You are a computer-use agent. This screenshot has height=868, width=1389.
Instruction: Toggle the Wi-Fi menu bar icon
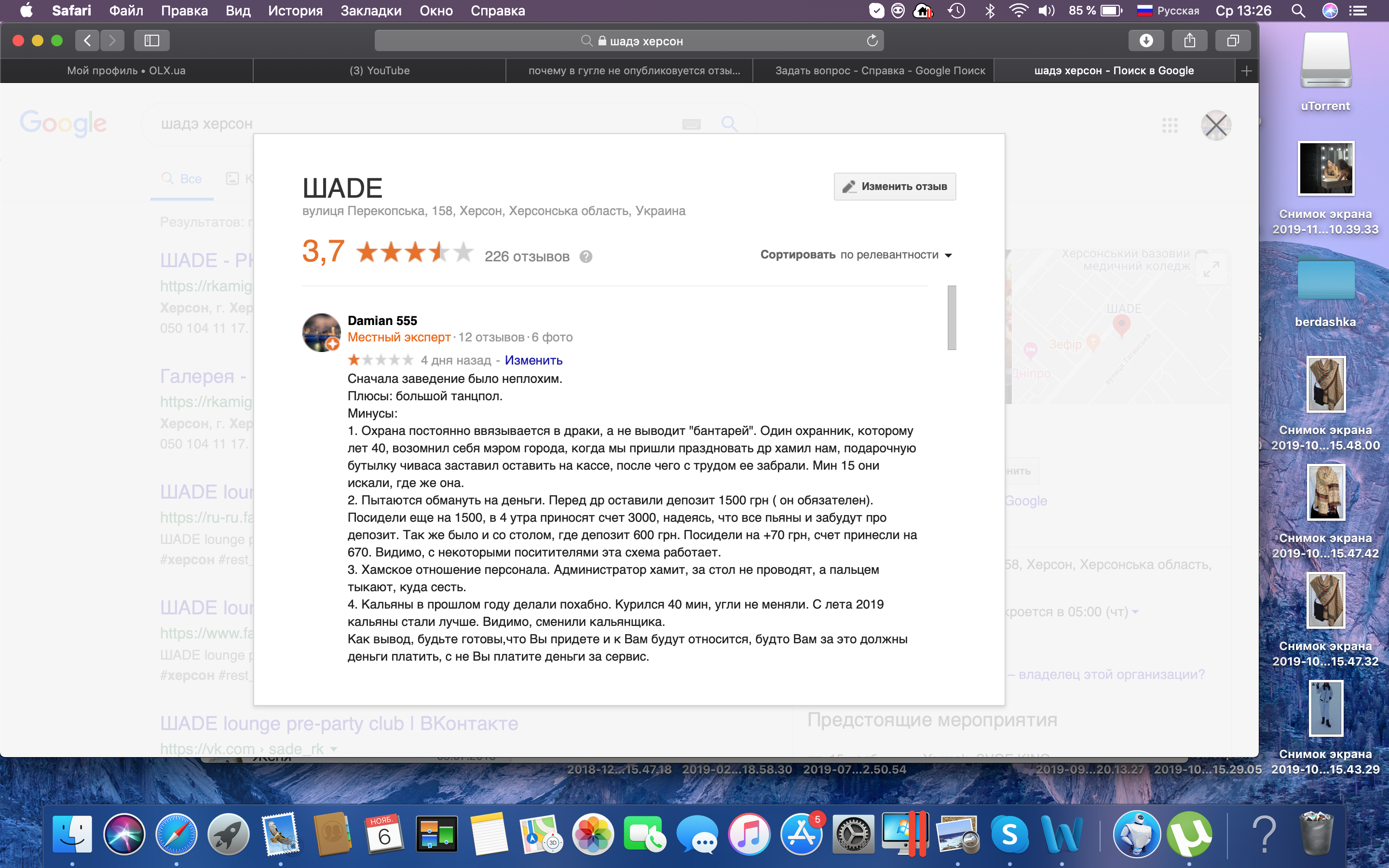pos(1018,10)
